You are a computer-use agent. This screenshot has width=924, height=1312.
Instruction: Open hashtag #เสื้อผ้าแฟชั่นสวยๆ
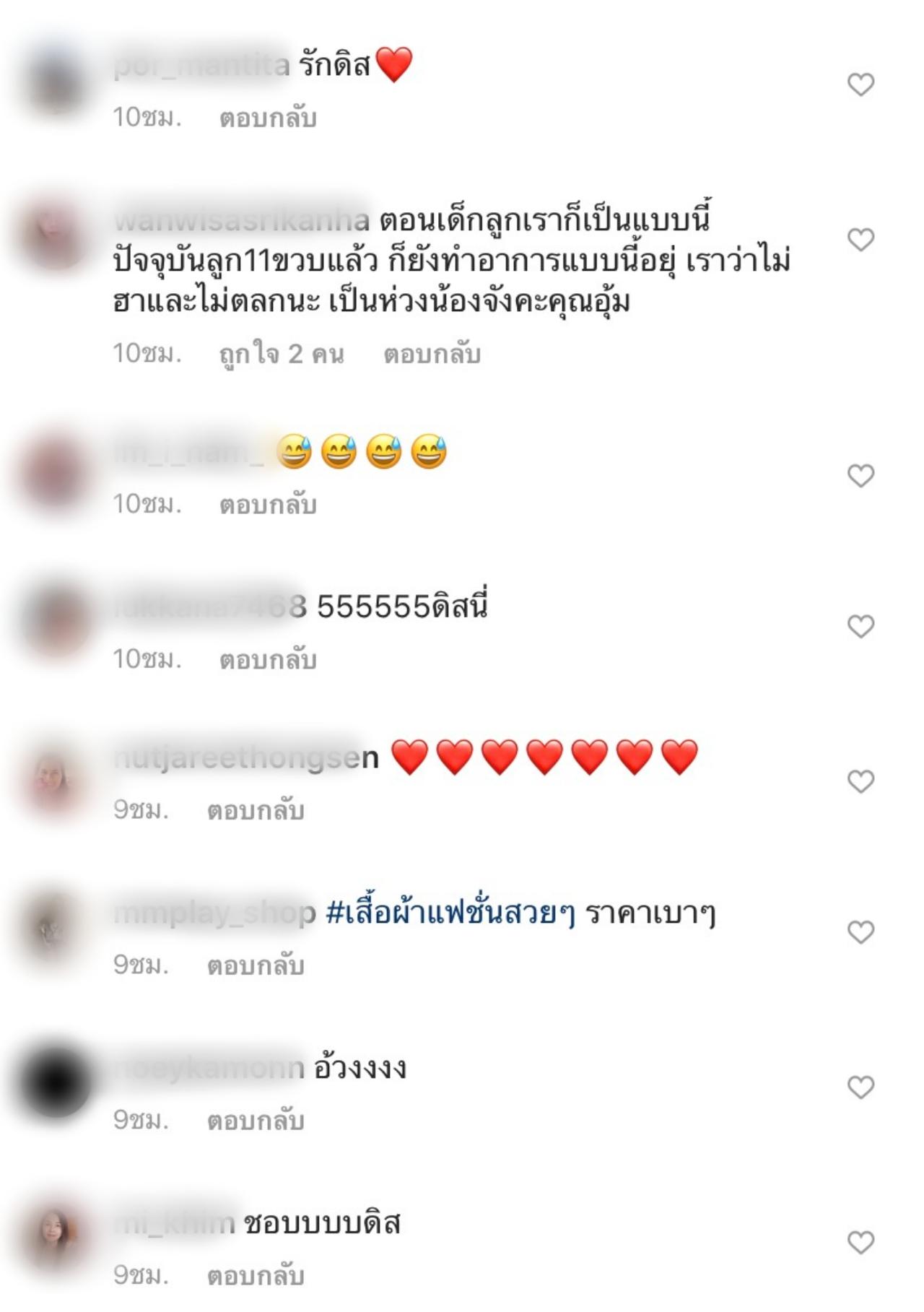(450, 913)
